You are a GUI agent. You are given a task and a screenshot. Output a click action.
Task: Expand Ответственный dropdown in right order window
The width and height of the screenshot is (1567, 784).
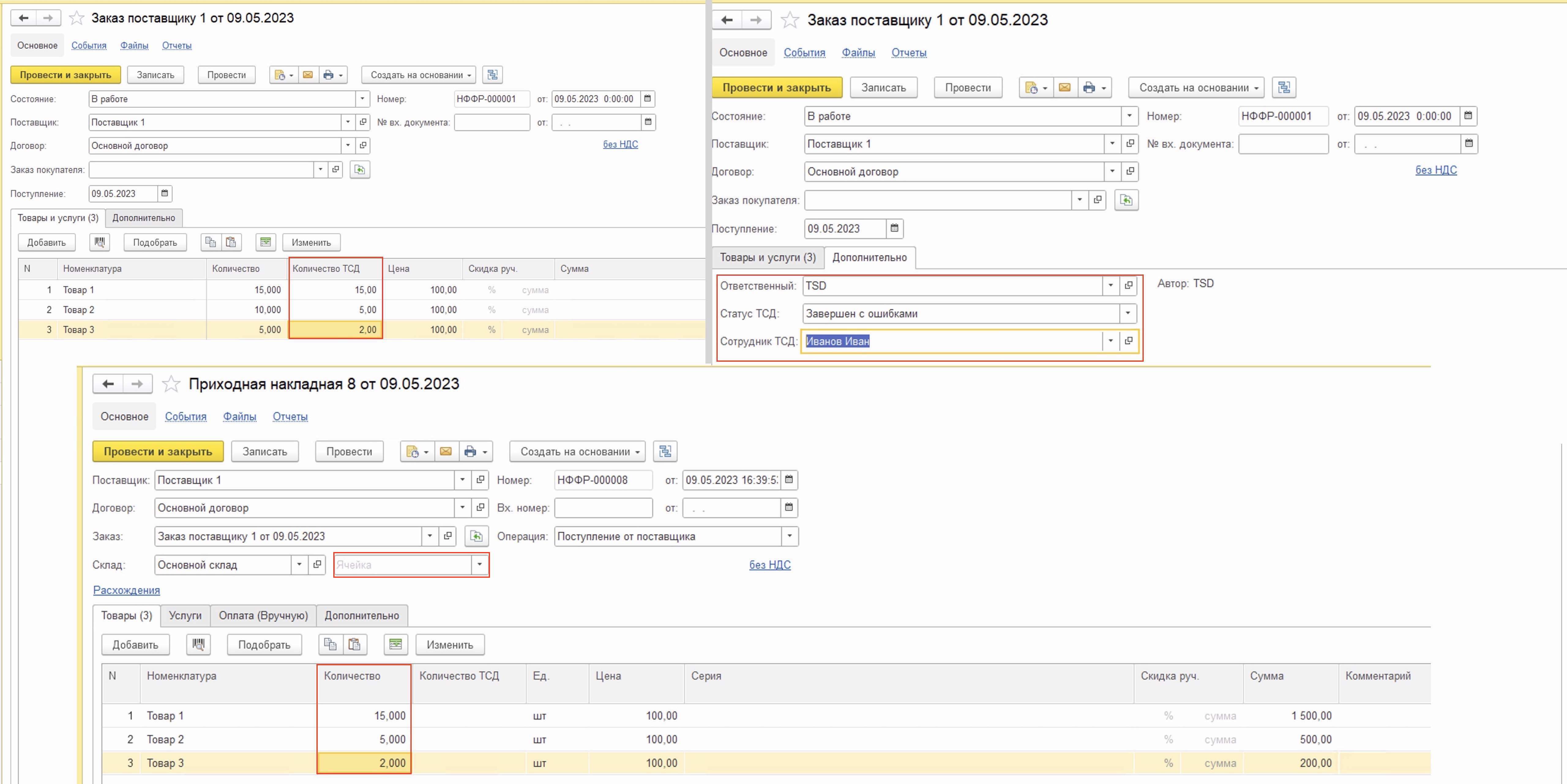[1111, 285]
